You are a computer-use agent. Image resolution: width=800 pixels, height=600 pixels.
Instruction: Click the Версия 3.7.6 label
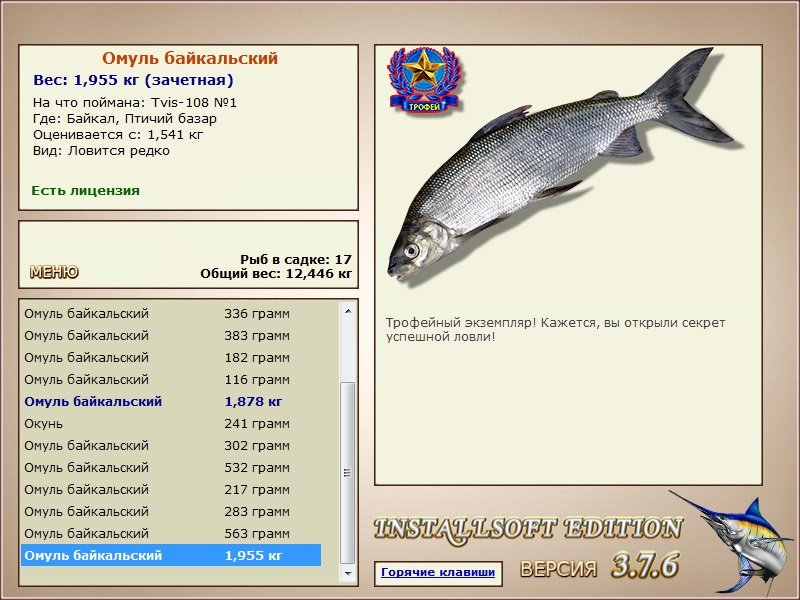point(599,566)
